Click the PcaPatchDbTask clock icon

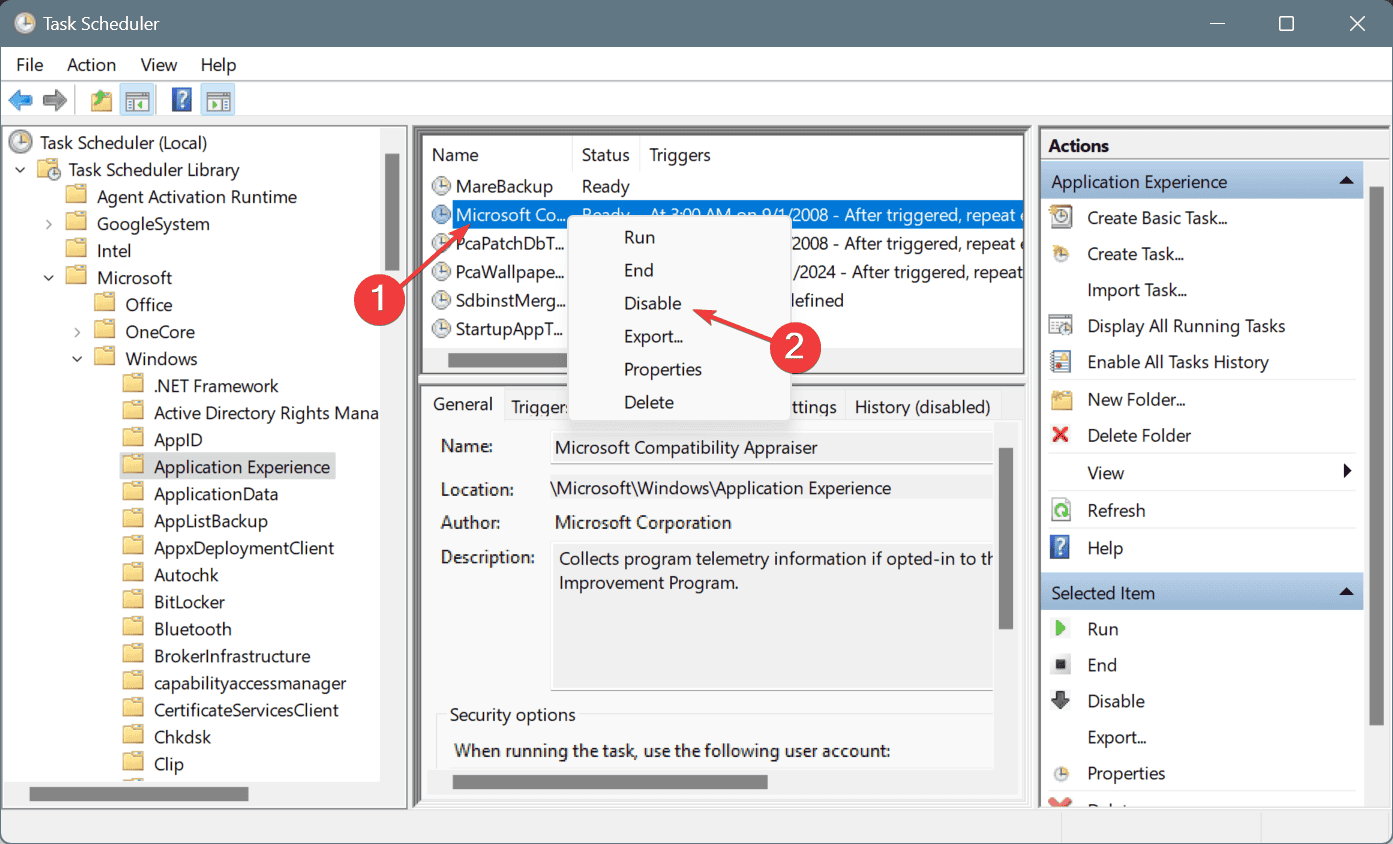click(441, 243)
